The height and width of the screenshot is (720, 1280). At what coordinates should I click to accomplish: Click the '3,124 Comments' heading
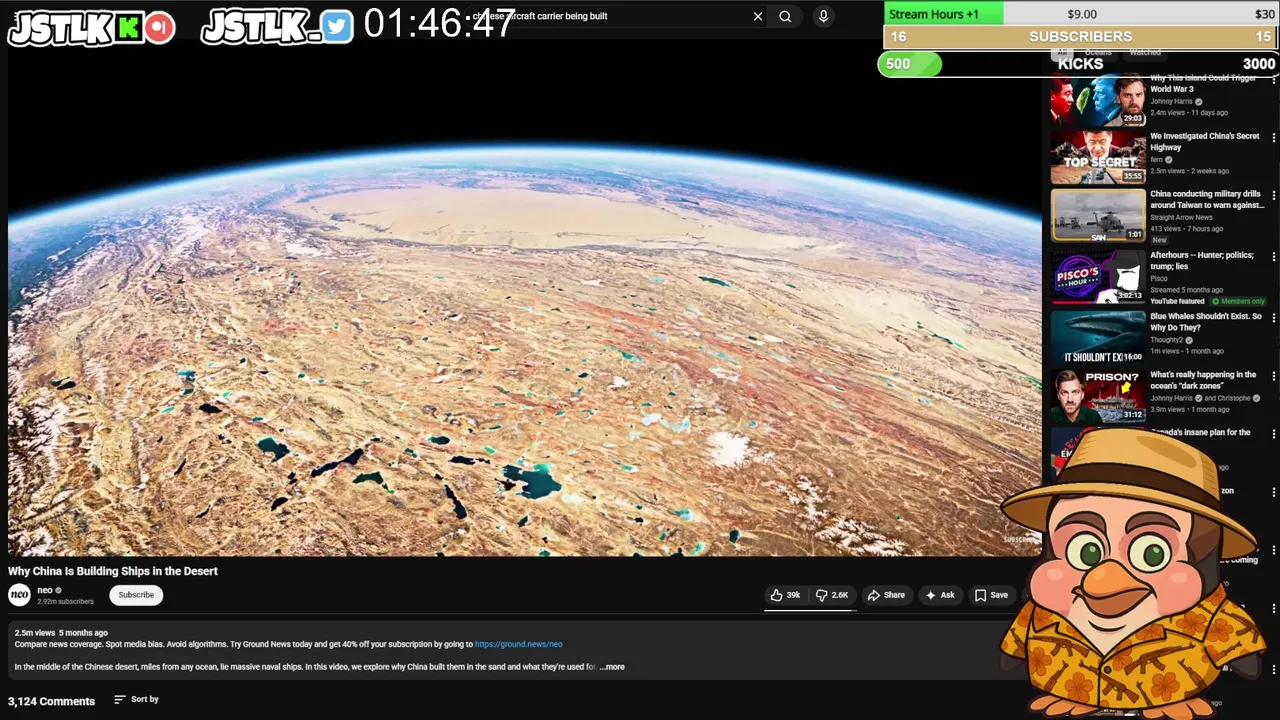point(52,701)
